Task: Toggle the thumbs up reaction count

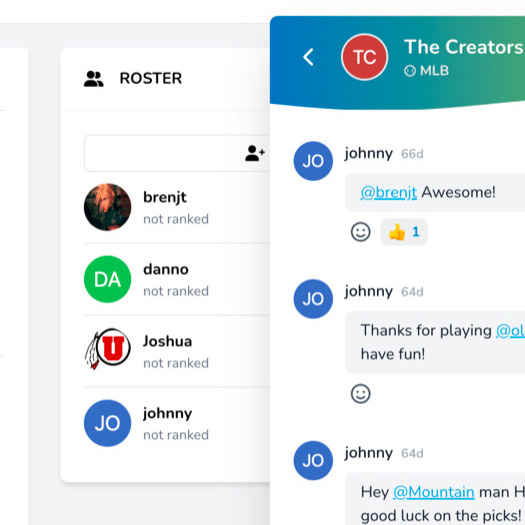Action: point(404,232)
